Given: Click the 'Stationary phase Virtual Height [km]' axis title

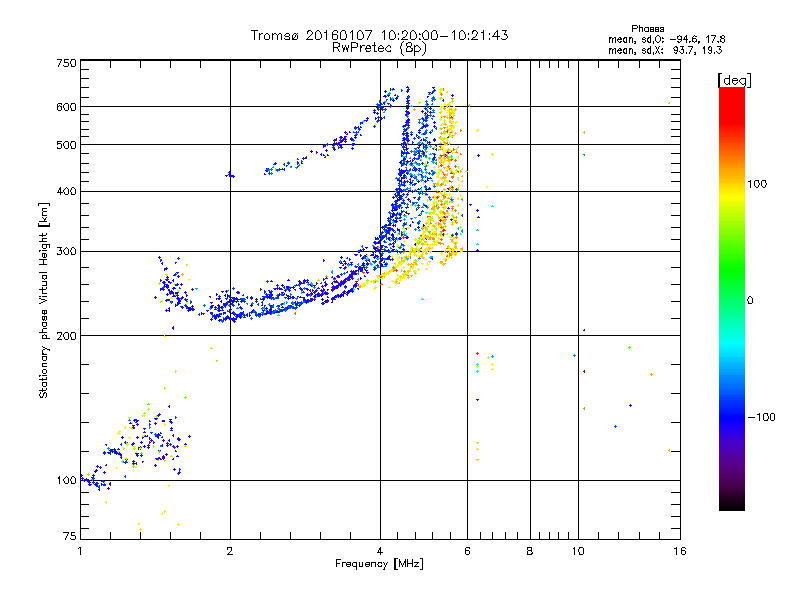Looking at the screenshot, I should click(x=44, y=300).
